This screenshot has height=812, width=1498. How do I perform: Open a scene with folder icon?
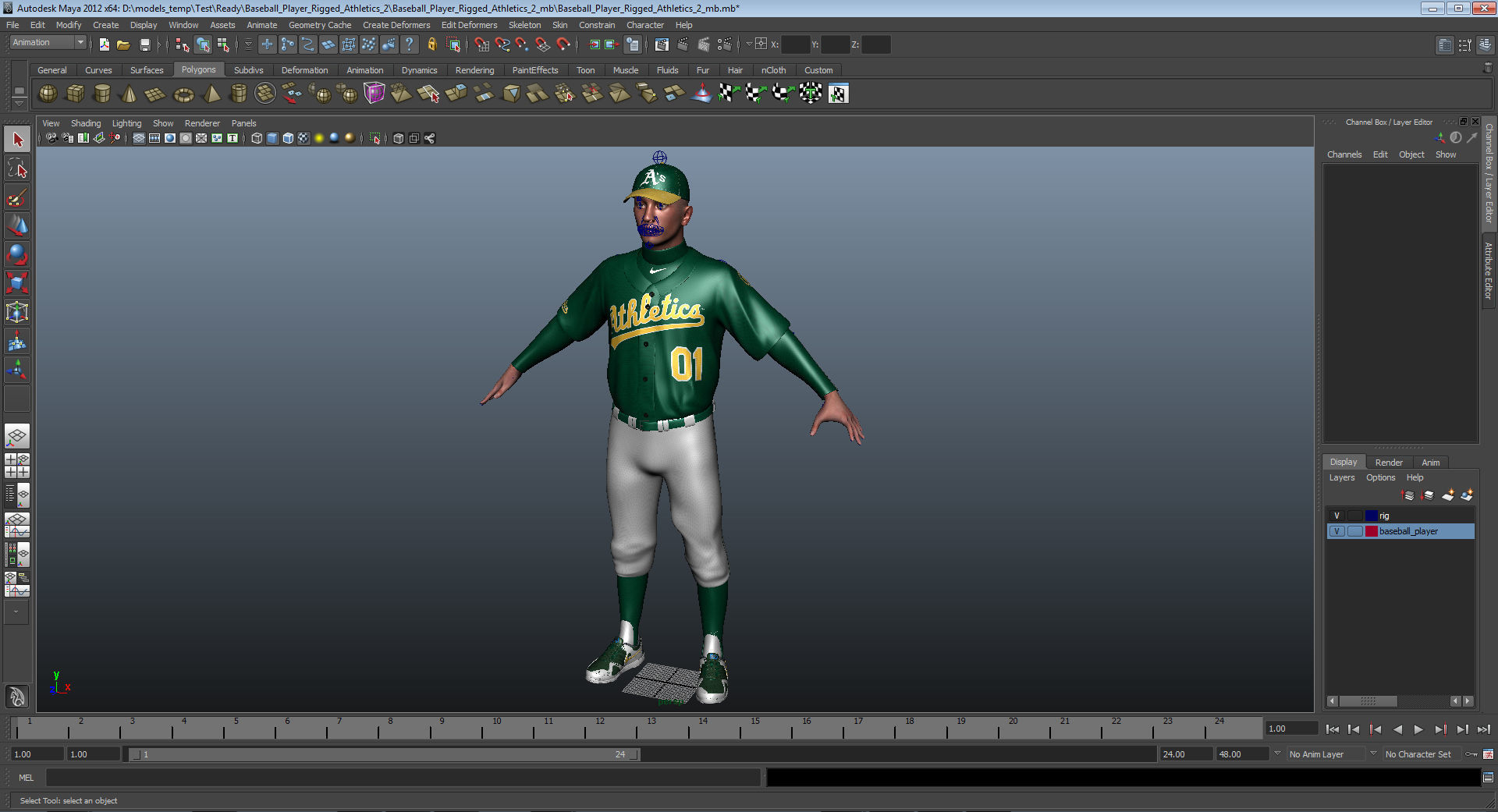pos(123,44)
